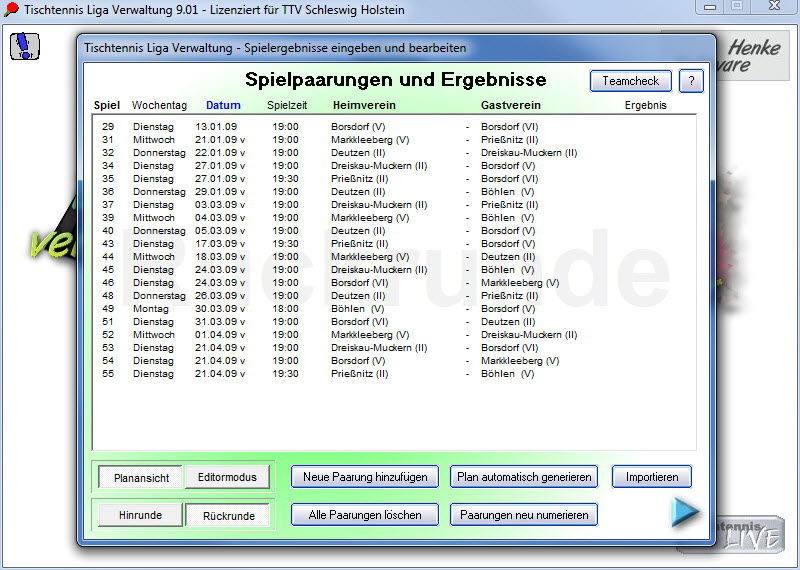Select match 55 Prießnitz (II) row
Screen dimensions: 800x570
[x=358, y=374]
